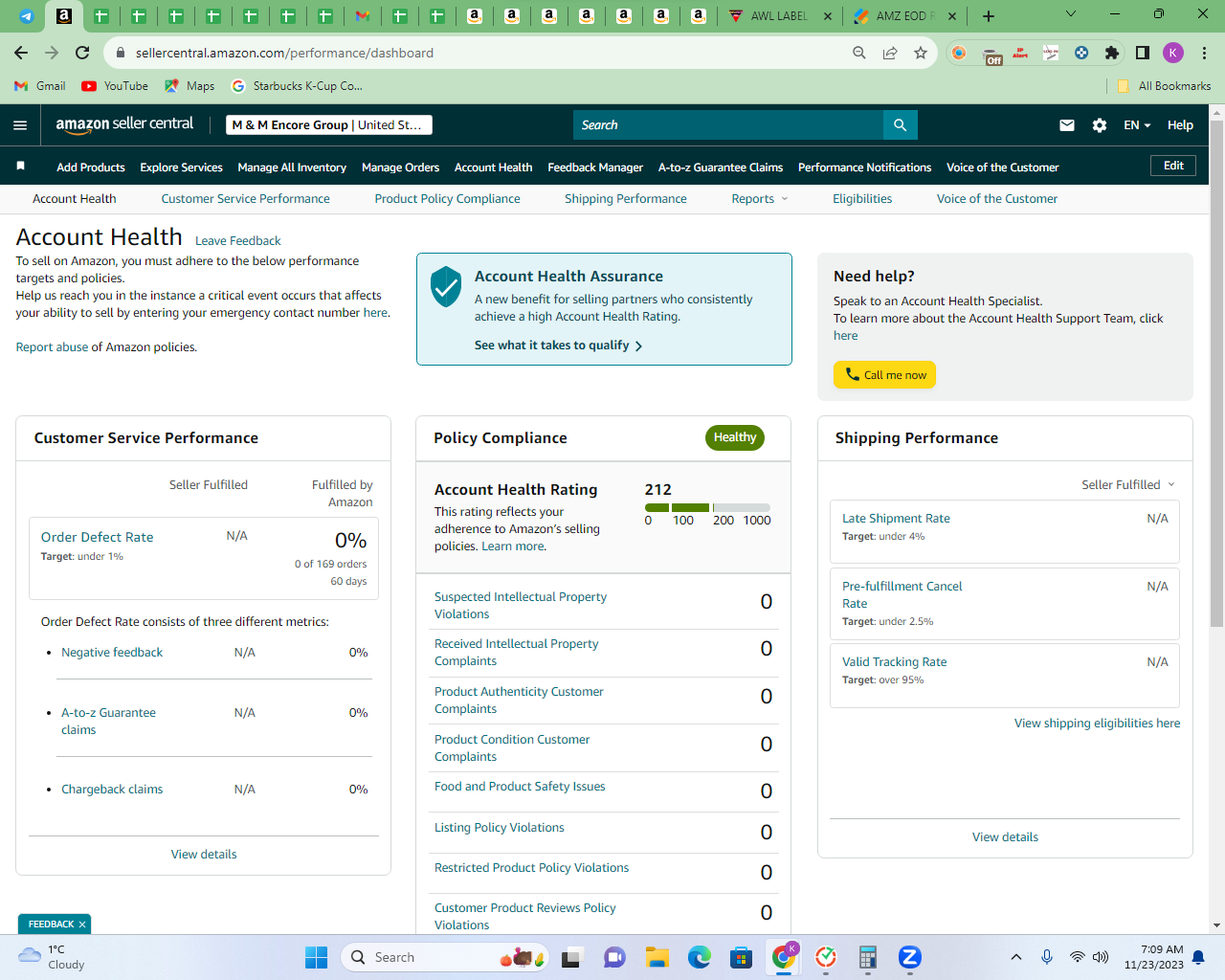Click the Windows Start button
This screenshot has width=1225, height=980.
tap(316, 957)
